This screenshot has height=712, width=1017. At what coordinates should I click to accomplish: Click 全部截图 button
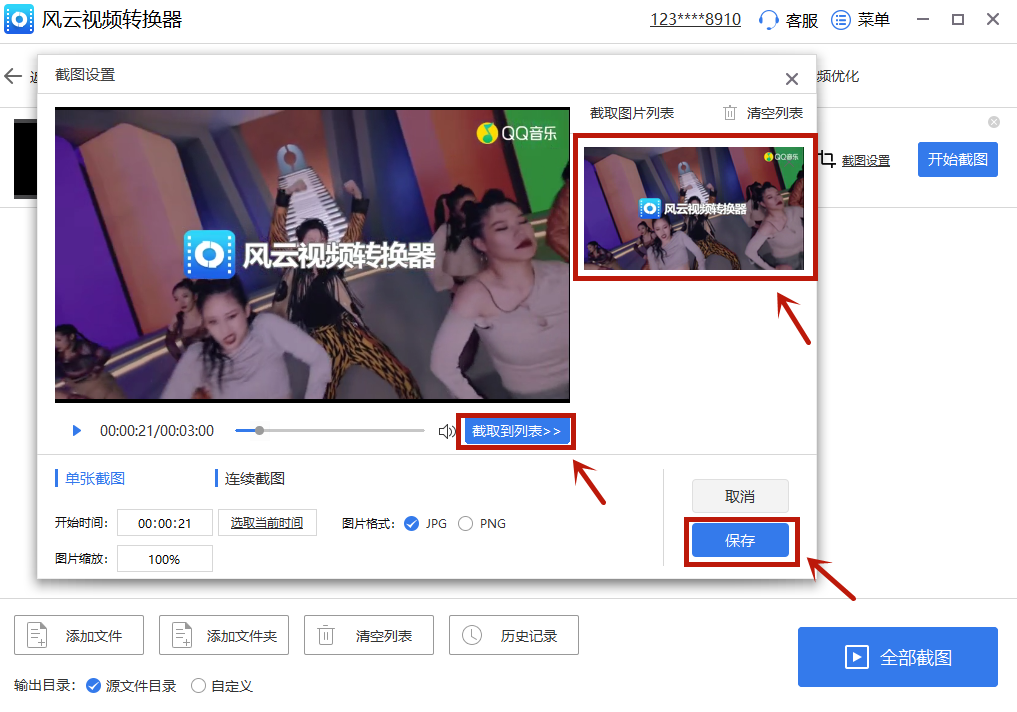(898, 657)
